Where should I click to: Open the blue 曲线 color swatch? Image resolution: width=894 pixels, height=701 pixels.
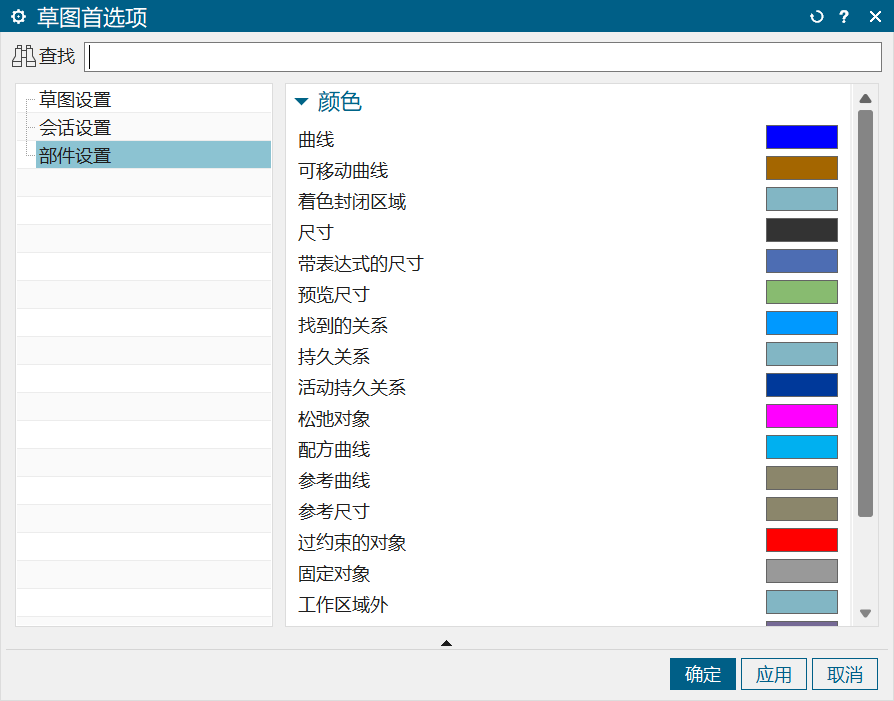point(801,137)
